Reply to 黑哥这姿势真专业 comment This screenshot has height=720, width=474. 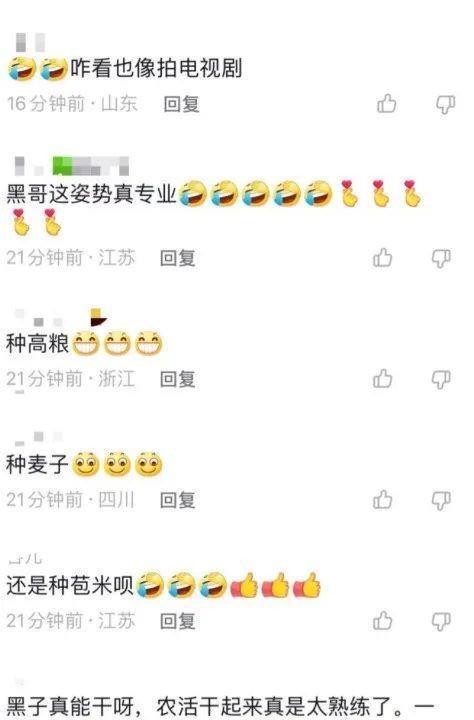[x=178, y=258]
